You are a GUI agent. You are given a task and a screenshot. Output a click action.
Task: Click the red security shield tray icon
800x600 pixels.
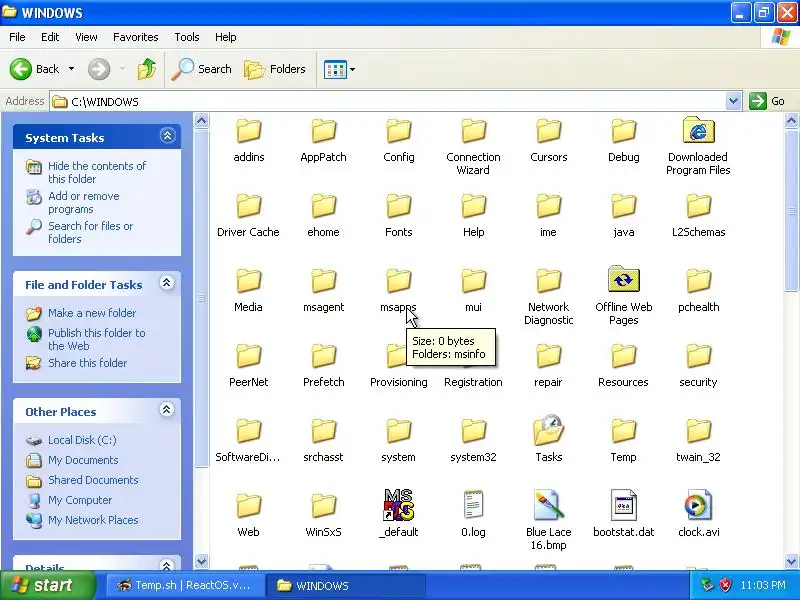point(725,585)
